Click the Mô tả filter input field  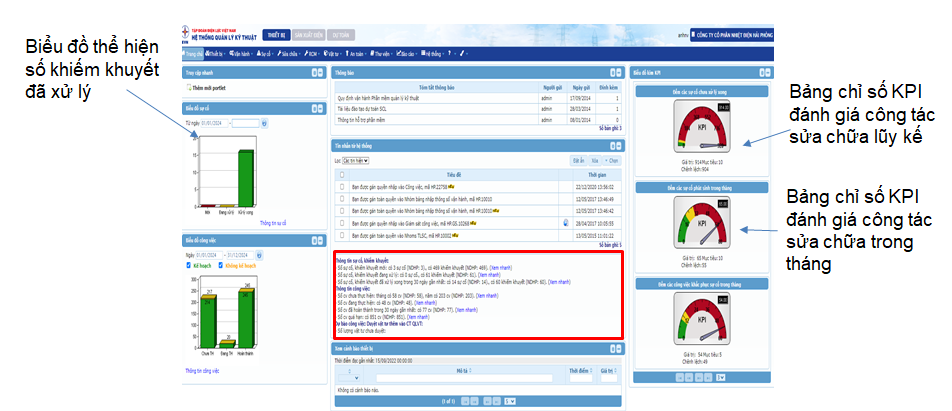click(x=464, y=378)
